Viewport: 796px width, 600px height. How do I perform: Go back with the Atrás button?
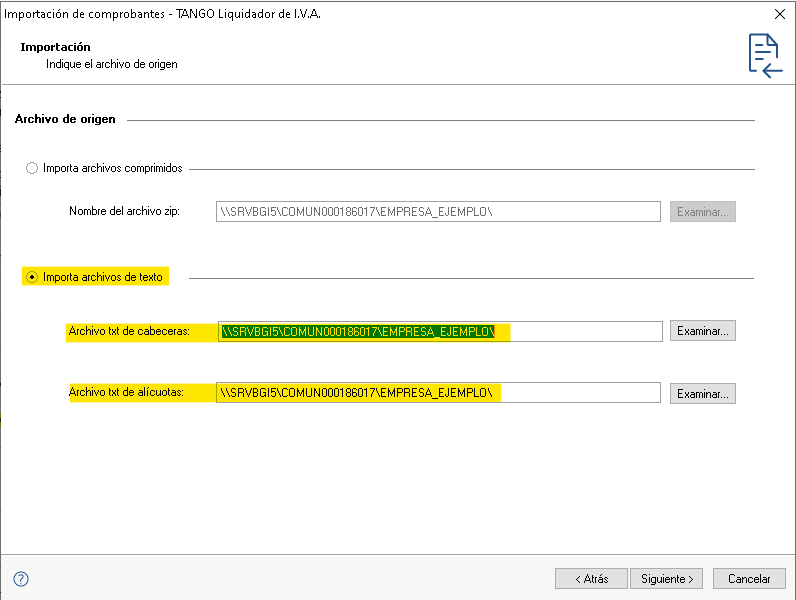[x=591, y=579]
